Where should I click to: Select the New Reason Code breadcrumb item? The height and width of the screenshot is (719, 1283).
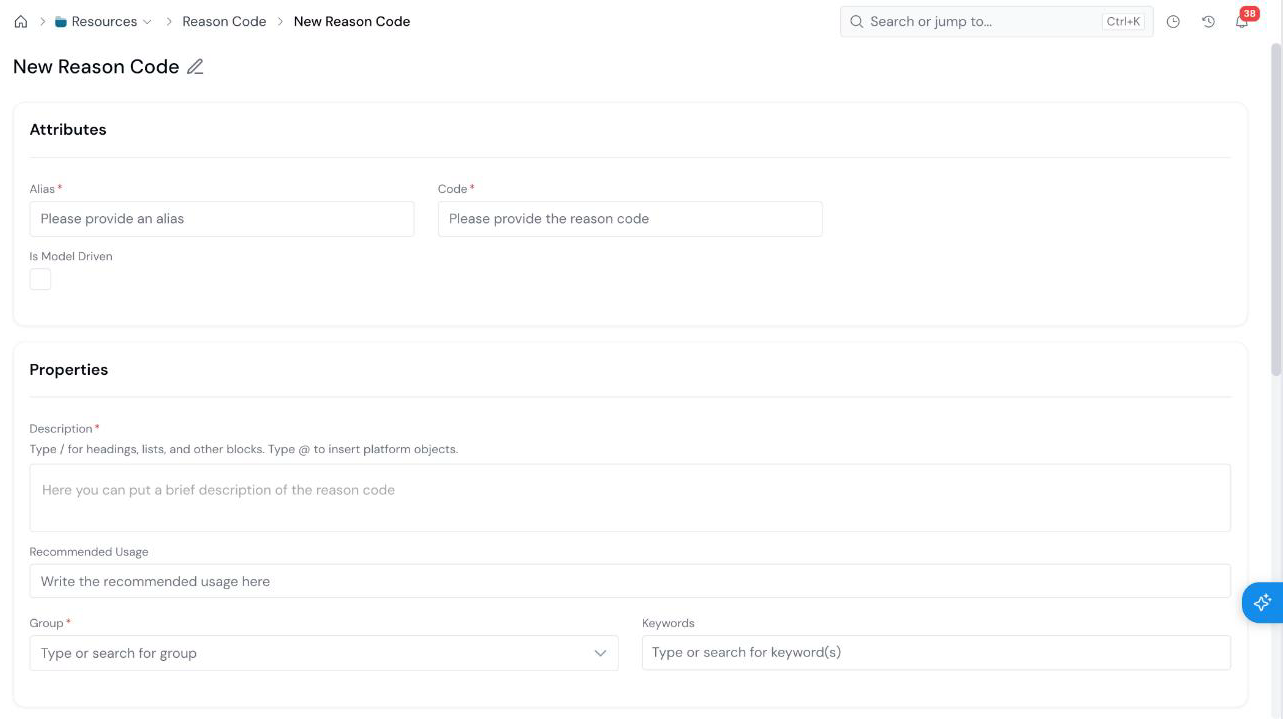(352, 21)
